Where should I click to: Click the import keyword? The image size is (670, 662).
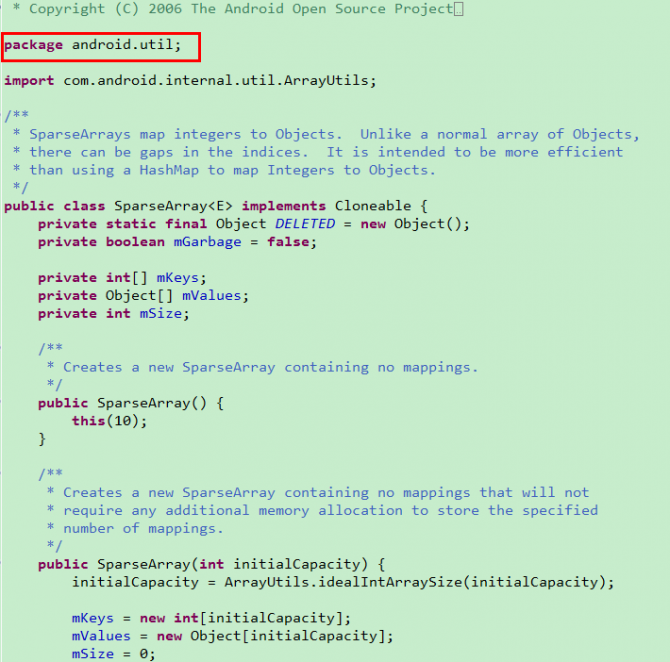pyautogui.click(x=29, y=80)
